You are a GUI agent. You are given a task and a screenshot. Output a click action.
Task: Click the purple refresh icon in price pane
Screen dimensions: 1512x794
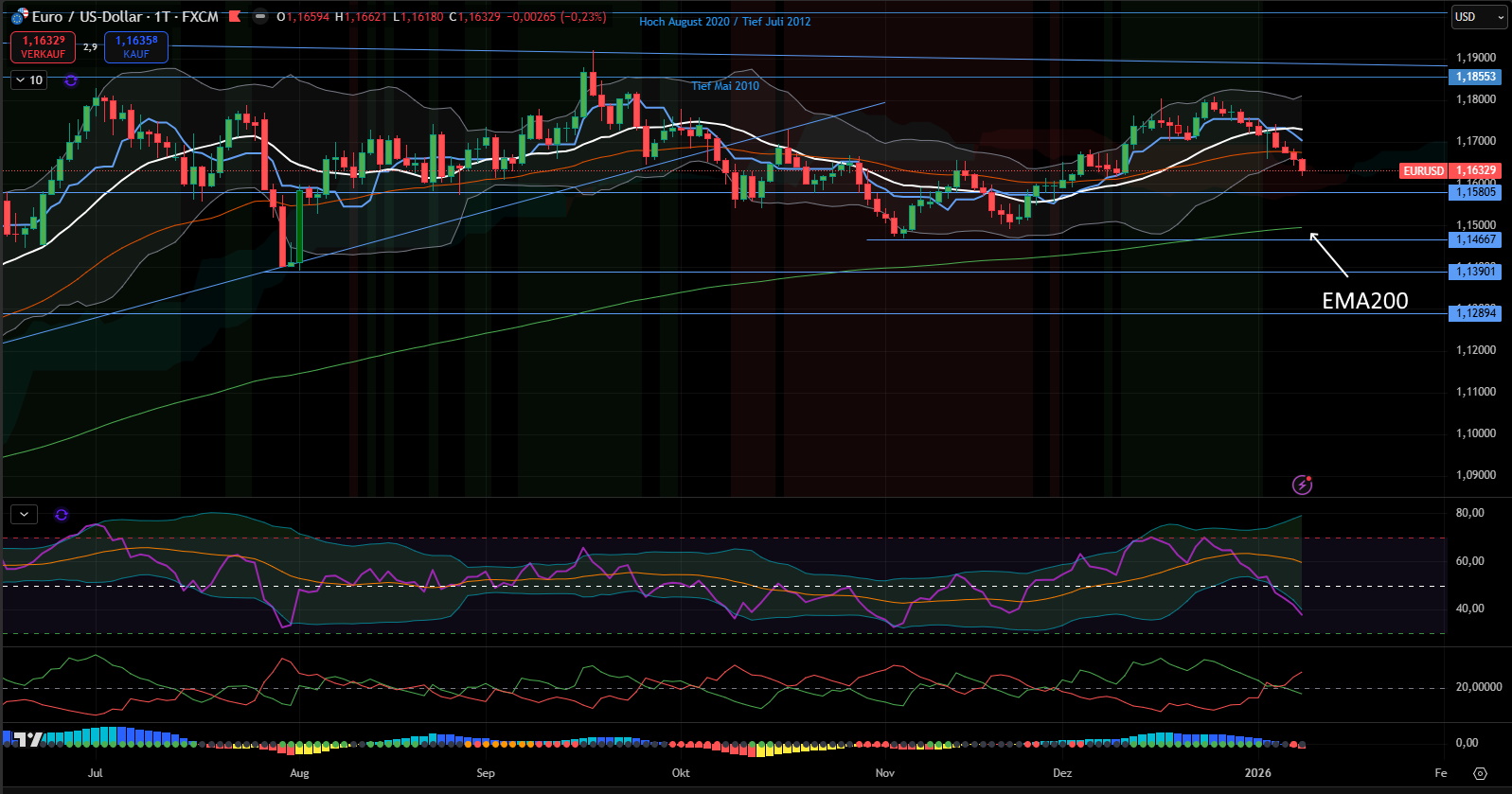[70, 80]
